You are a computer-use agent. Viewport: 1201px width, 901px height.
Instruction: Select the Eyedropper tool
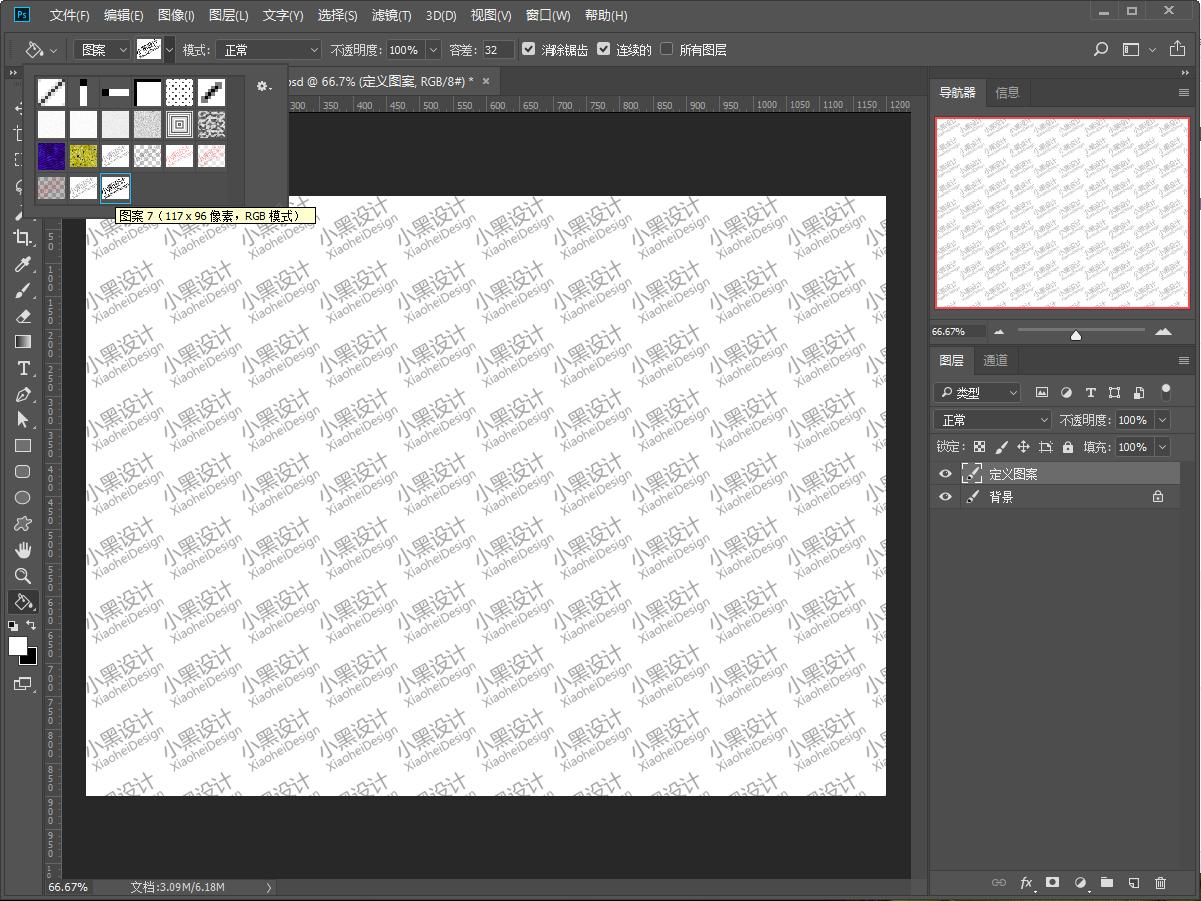pos(23,264)
